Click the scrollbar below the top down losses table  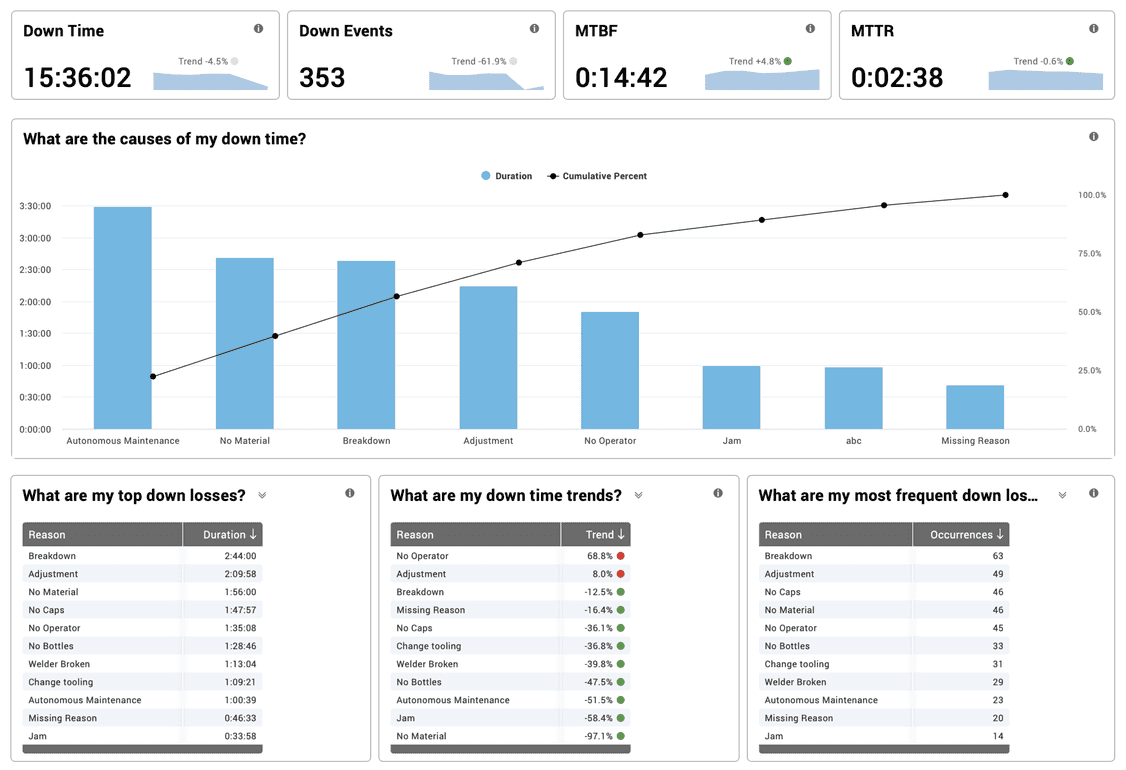tap(143, 748)
